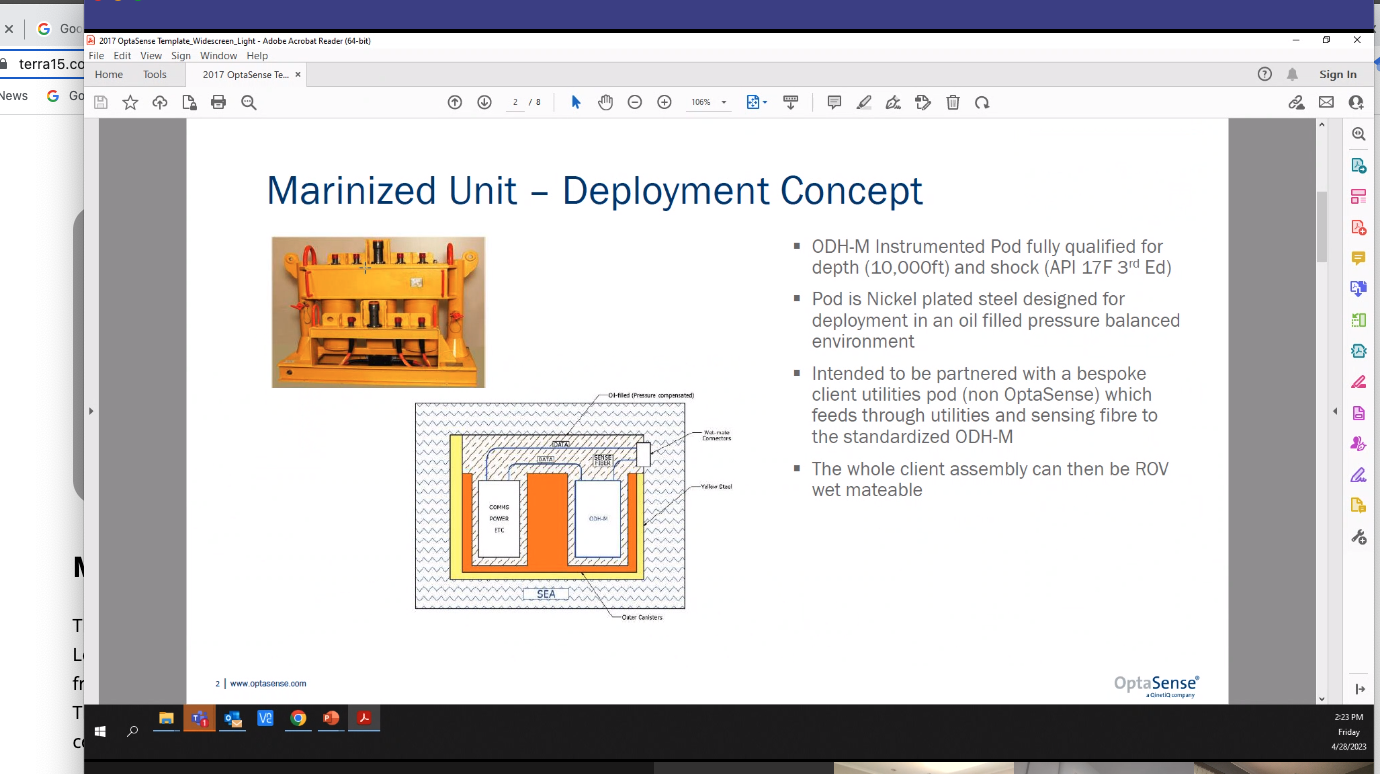Viewport: 1380px width, 774px height.
Task: Click the page number input field
Action: tap(515, 102)
